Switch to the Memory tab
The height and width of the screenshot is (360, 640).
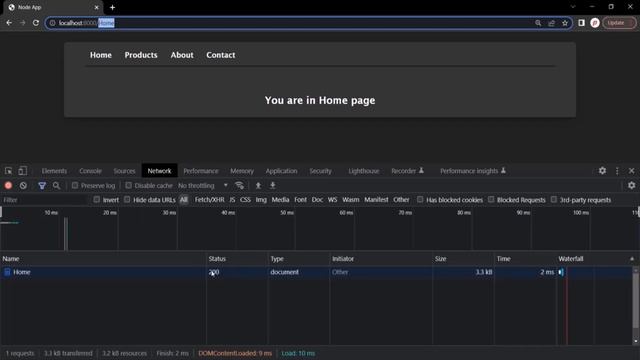click(242, 171)
